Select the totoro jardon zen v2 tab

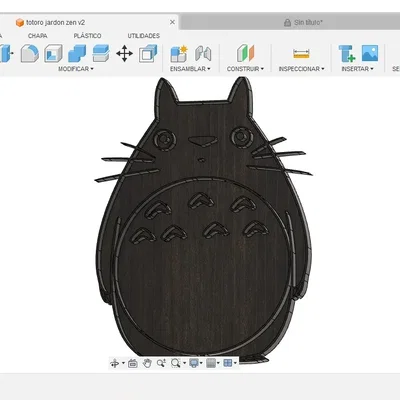pos(90,23)
